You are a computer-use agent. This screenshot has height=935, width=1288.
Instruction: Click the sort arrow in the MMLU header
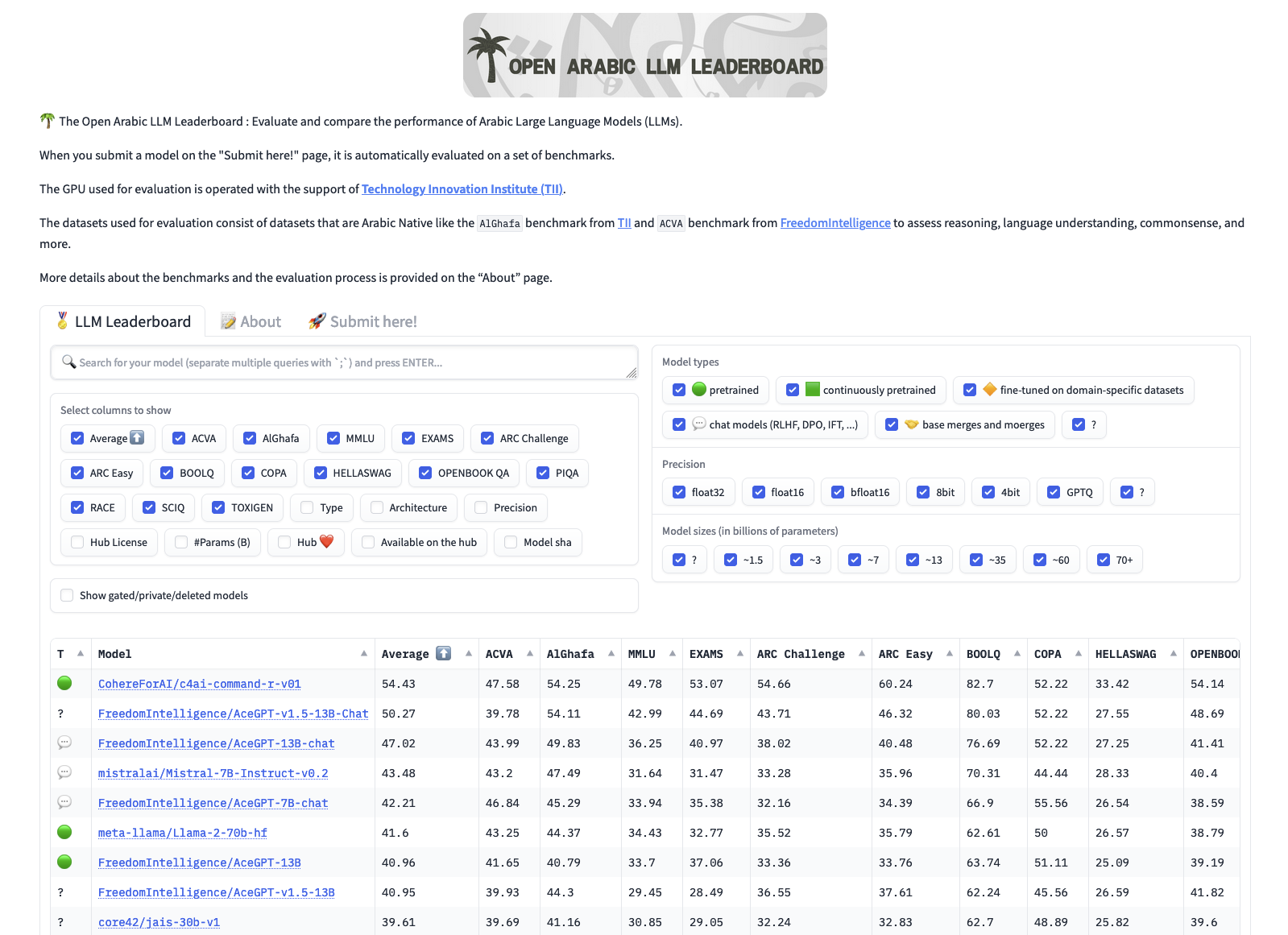tap(673, 653)
